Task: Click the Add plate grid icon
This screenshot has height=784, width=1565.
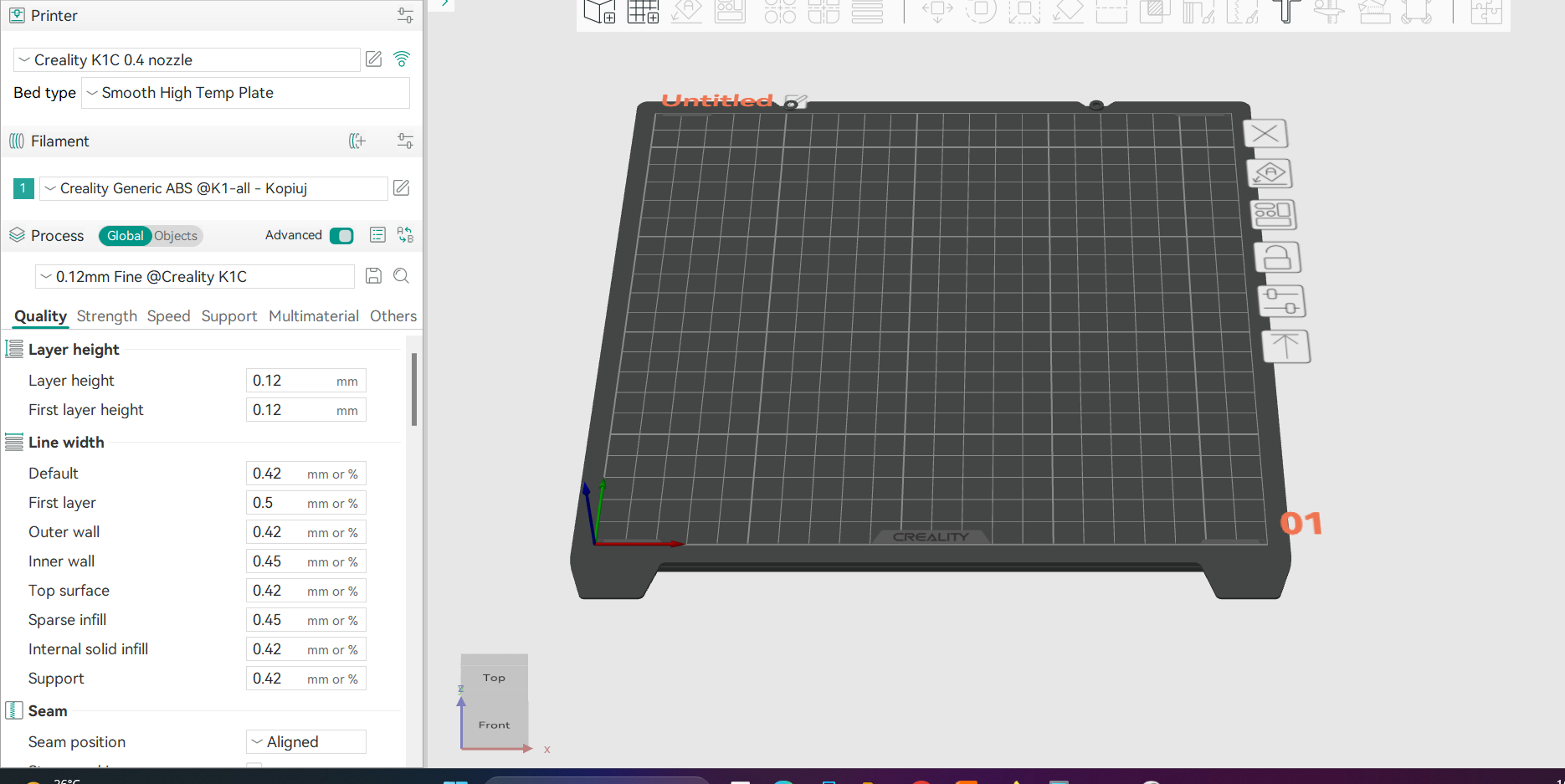Action: 643,11
